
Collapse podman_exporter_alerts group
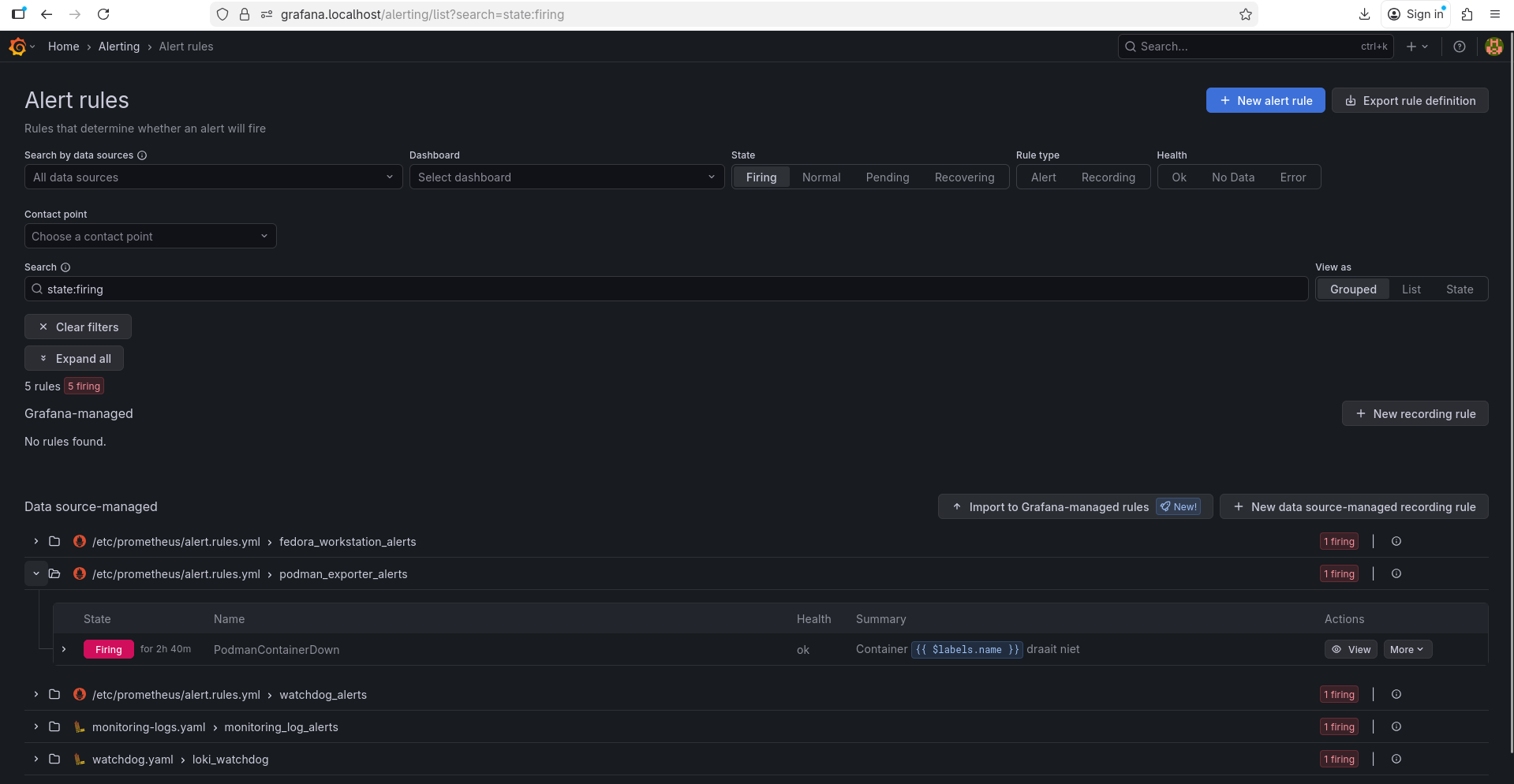pyautogui.click(x=36, y=573)
